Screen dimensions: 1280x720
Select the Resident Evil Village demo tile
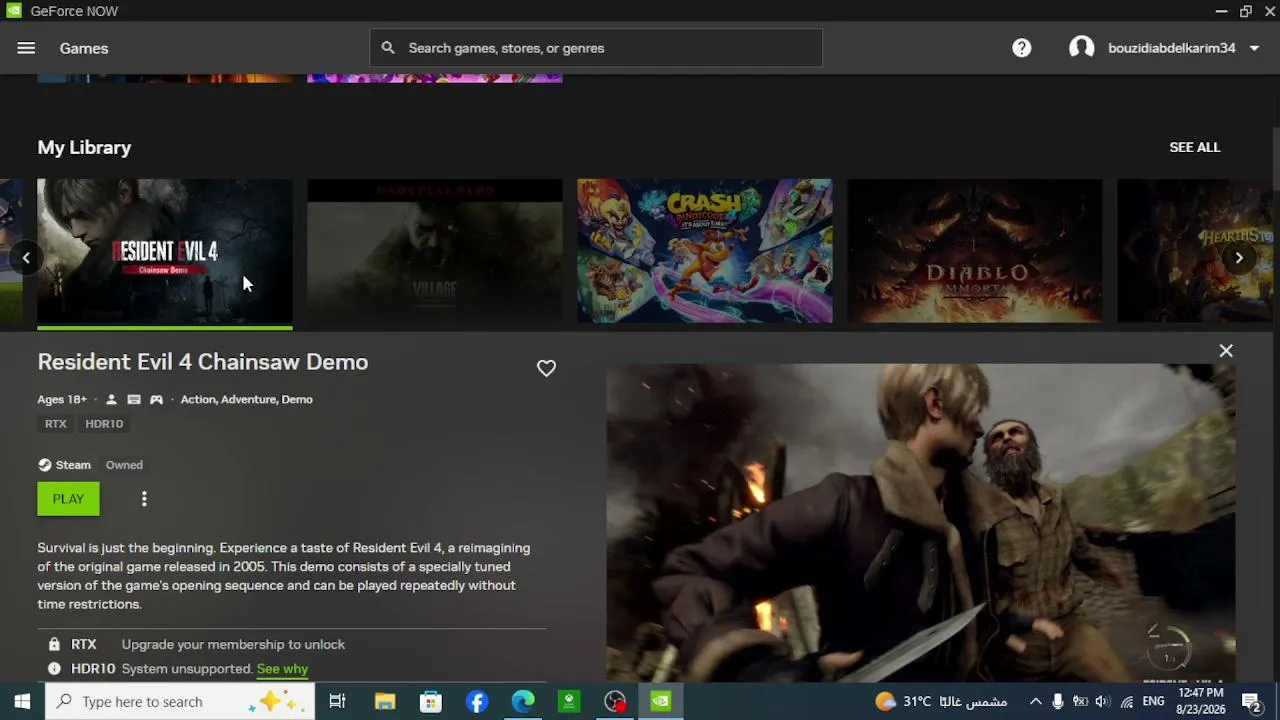[x=435, y=251]
